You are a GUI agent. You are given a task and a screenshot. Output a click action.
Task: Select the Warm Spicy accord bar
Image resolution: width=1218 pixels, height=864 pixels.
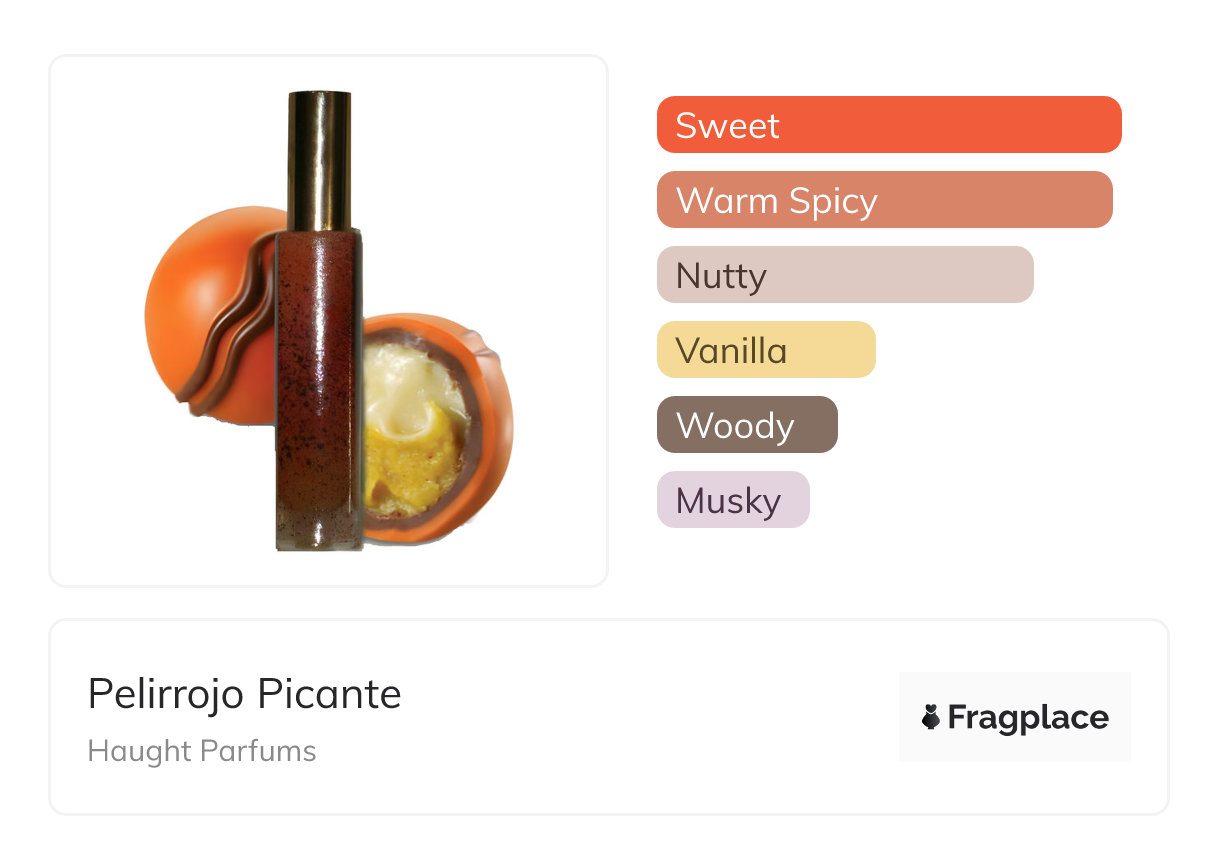(x=884, y=200)
